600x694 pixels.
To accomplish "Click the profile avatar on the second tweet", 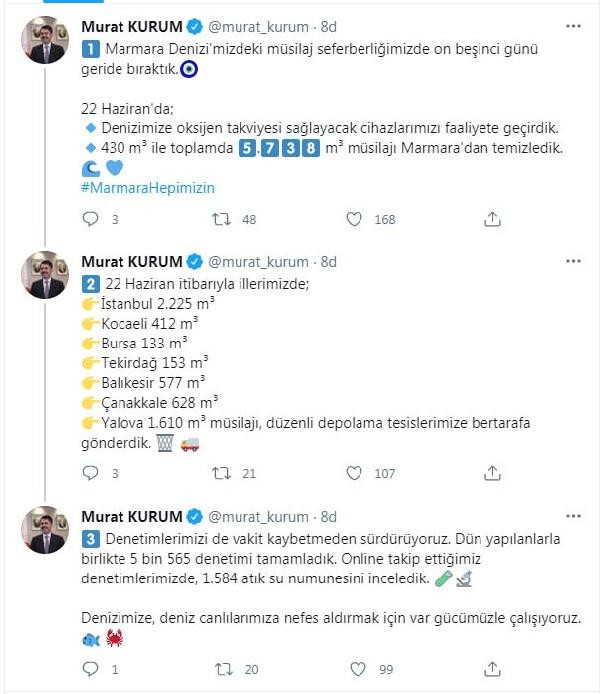I will pyautogui.click(x=45, y=274).
